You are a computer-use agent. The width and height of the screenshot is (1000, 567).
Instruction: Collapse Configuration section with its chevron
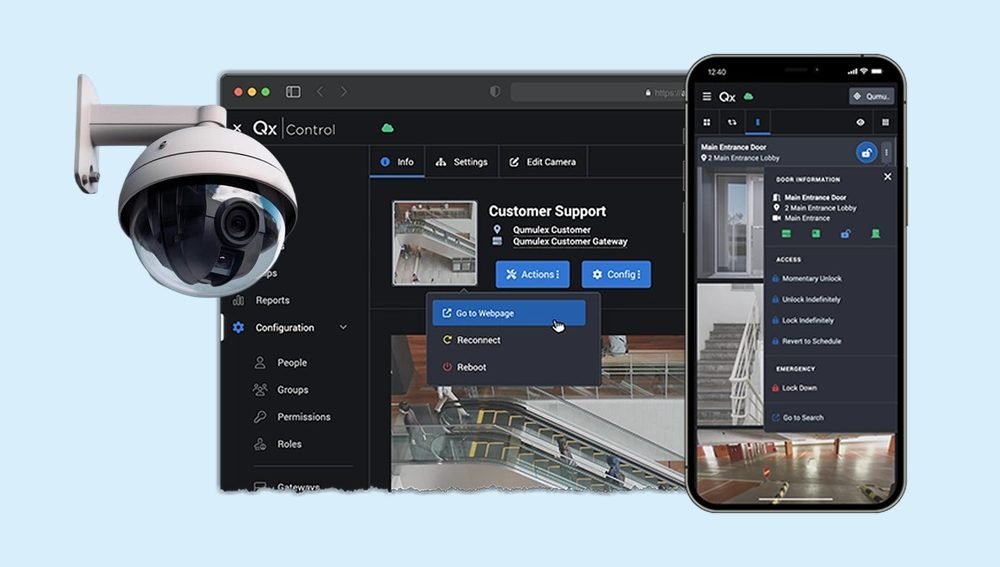(343, 327)
